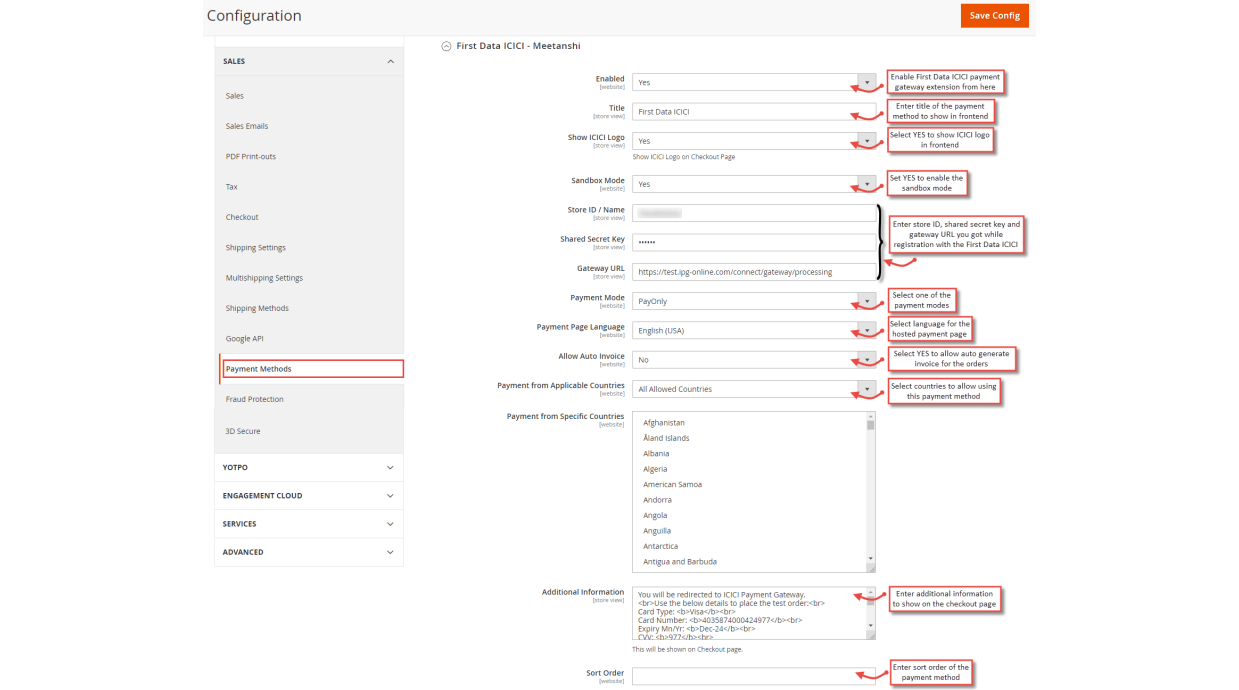Open Multishipping Settings in sidebar
Viewport: 1239px width, 690px height.
tap(264, 278)
